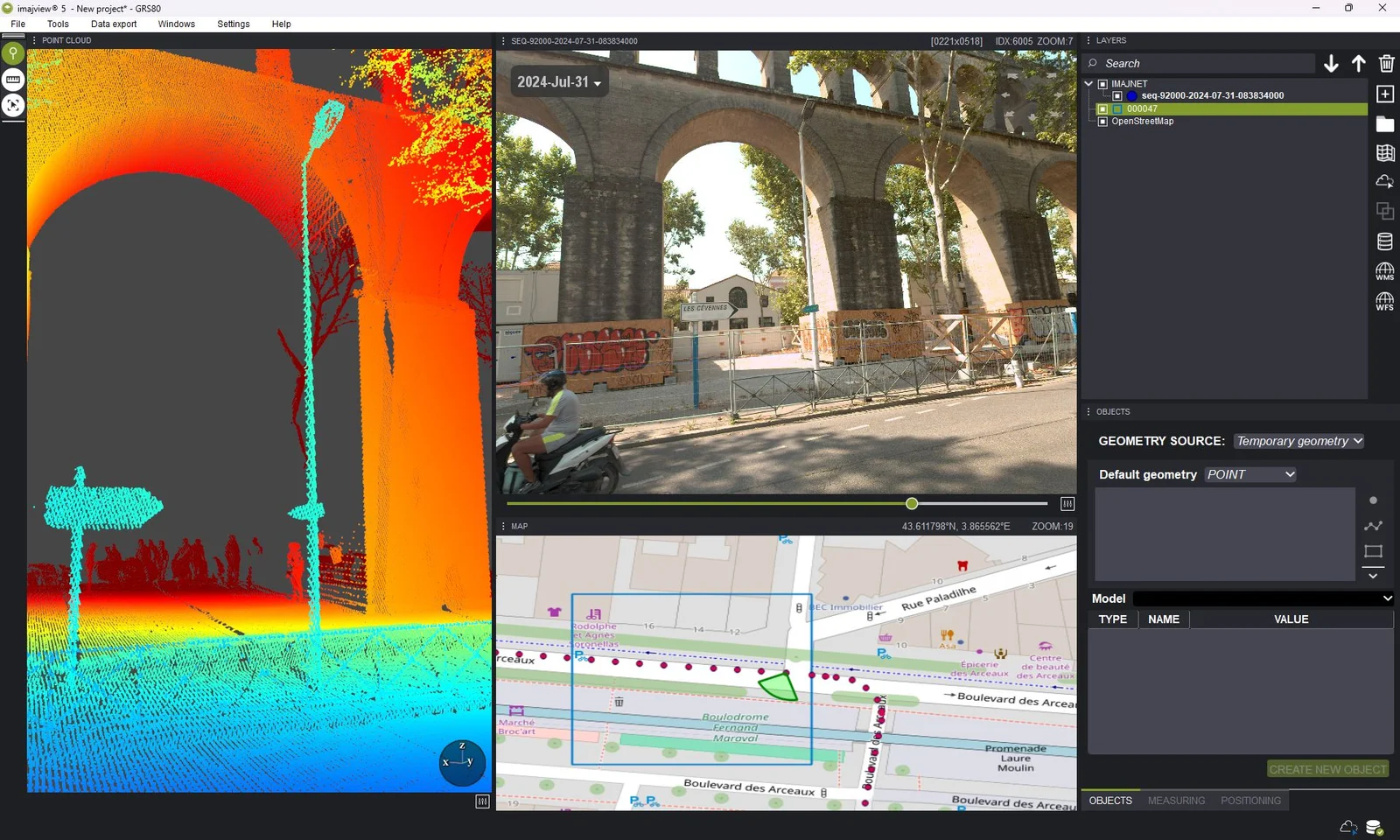1400x840 pixels.
Task: Open layer file with folder icon
Action: point(1385,124)
